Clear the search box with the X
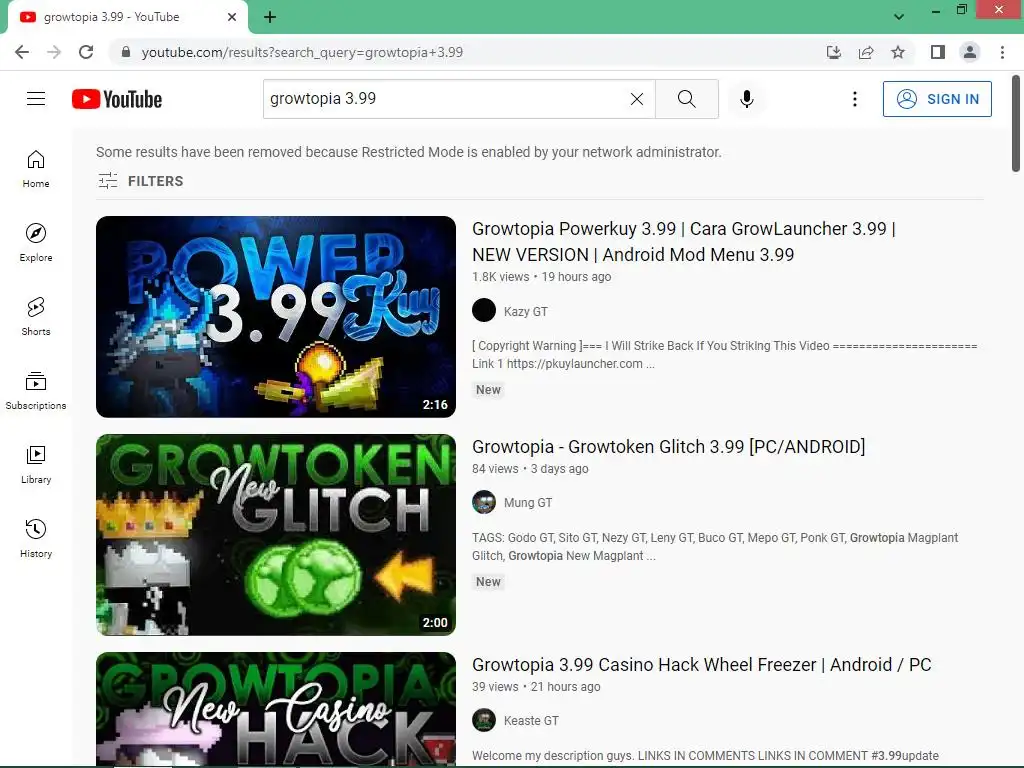Image resolution: width=1024 pixels, height=768 pixels. pyautogui.click(x=637, y=99)
